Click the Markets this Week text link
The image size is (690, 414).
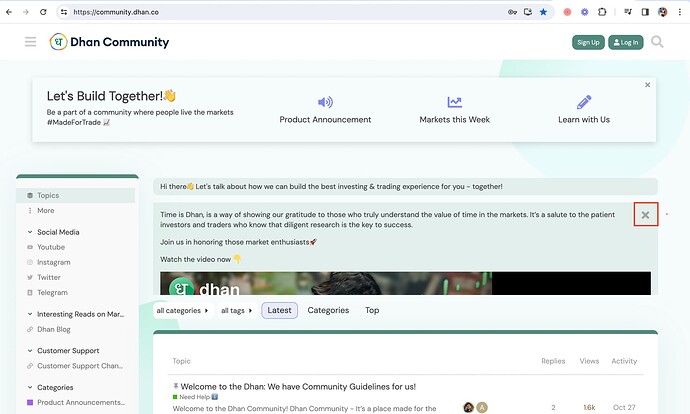455,120
